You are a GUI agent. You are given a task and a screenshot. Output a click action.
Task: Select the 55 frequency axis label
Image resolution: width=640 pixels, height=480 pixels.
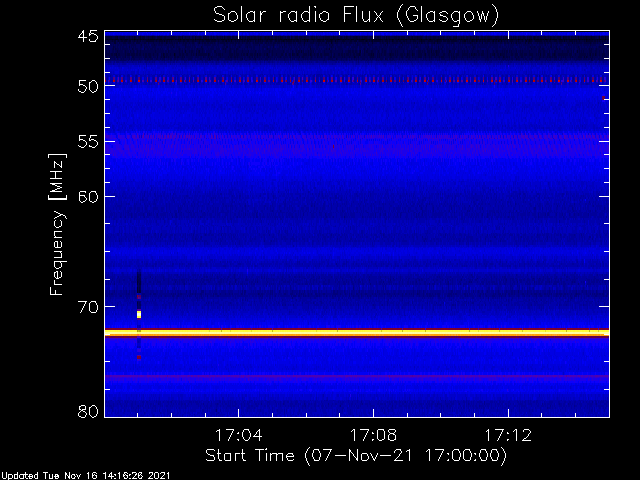[x=88, y=142]
